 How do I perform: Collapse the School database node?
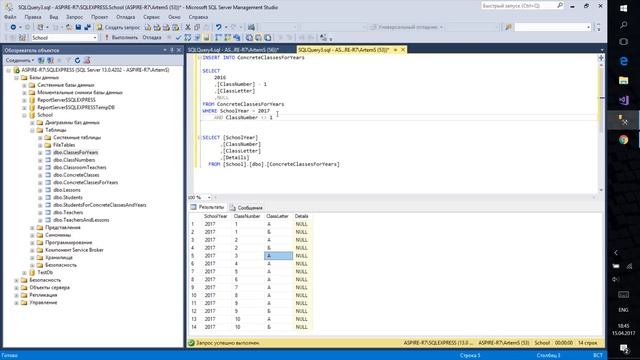click(x=24, y=115)
